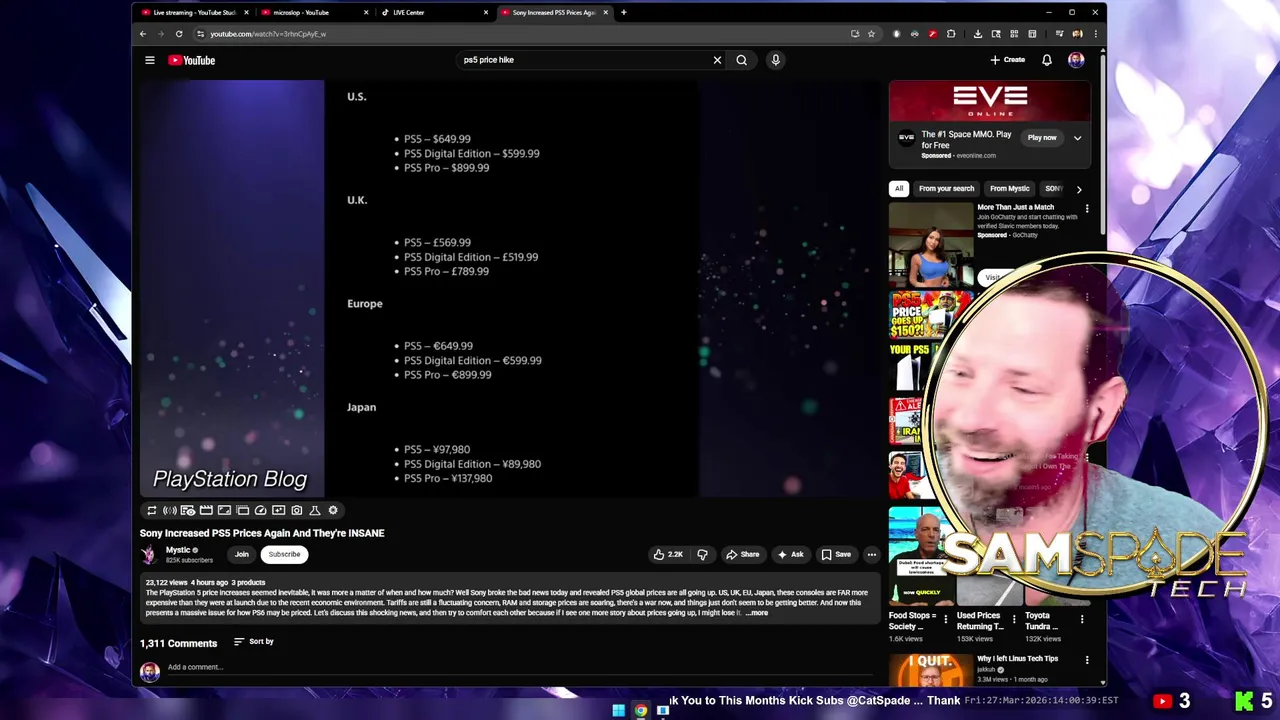1280x720 pixels.
Task: Open 'More Than Just a Match' ad thumbnail
Action: click(x=931, y=244)
